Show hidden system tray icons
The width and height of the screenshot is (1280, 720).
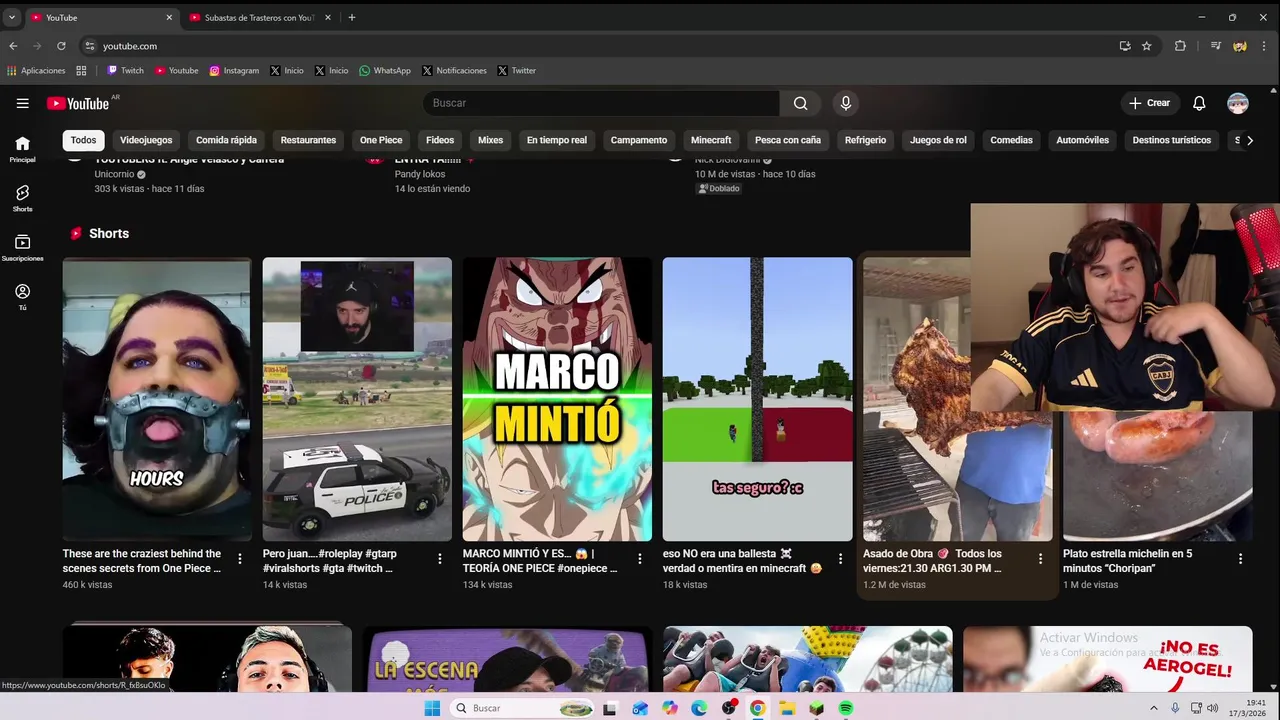click(1153, 708)
